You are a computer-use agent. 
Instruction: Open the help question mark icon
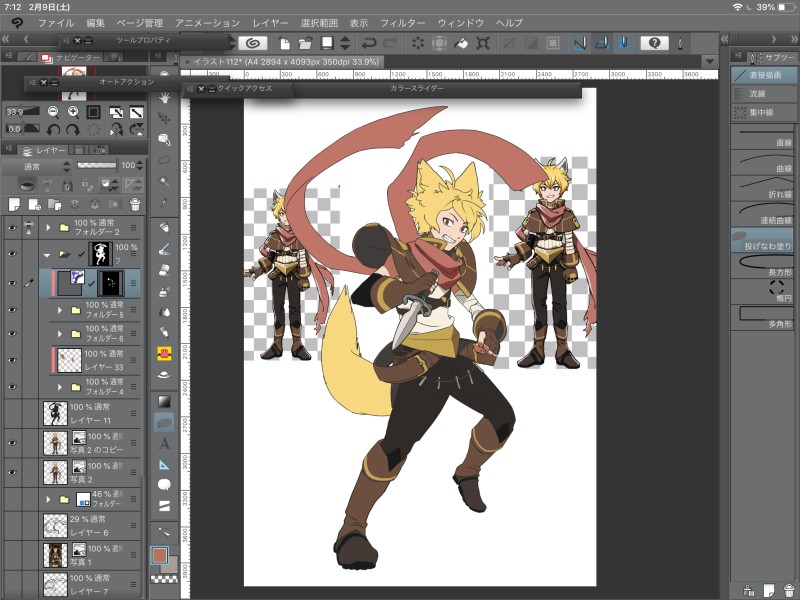pyautogui.click(x=655, y=43)
